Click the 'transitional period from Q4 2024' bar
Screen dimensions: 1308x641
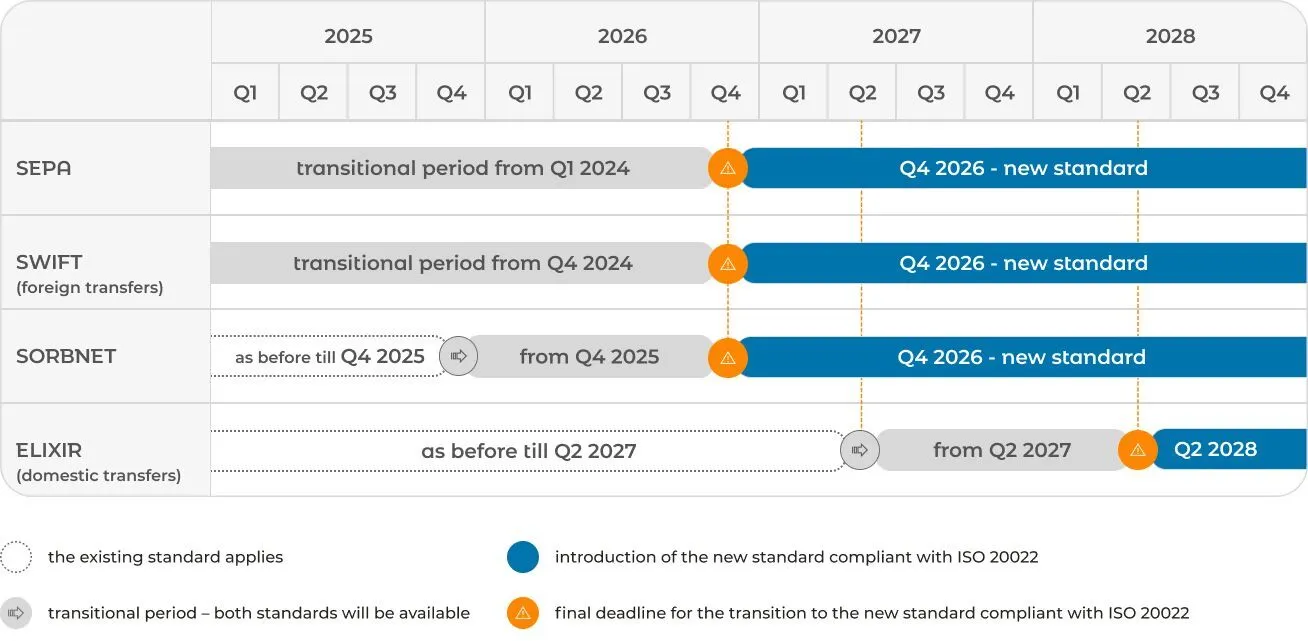[462, 263]
